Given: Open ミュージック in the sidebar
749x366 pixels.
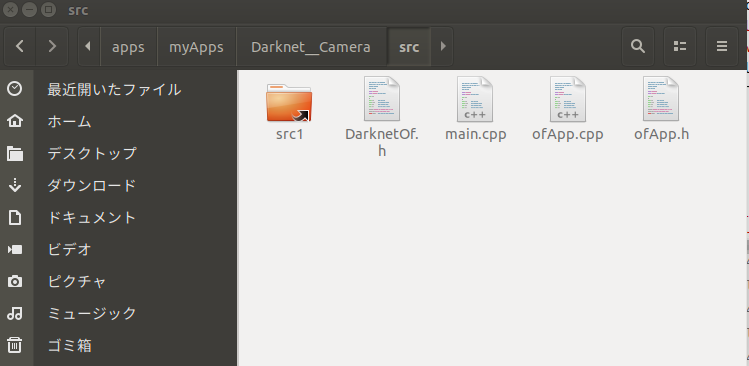Looking at the screenshot, I should click(x=92, y=313).
